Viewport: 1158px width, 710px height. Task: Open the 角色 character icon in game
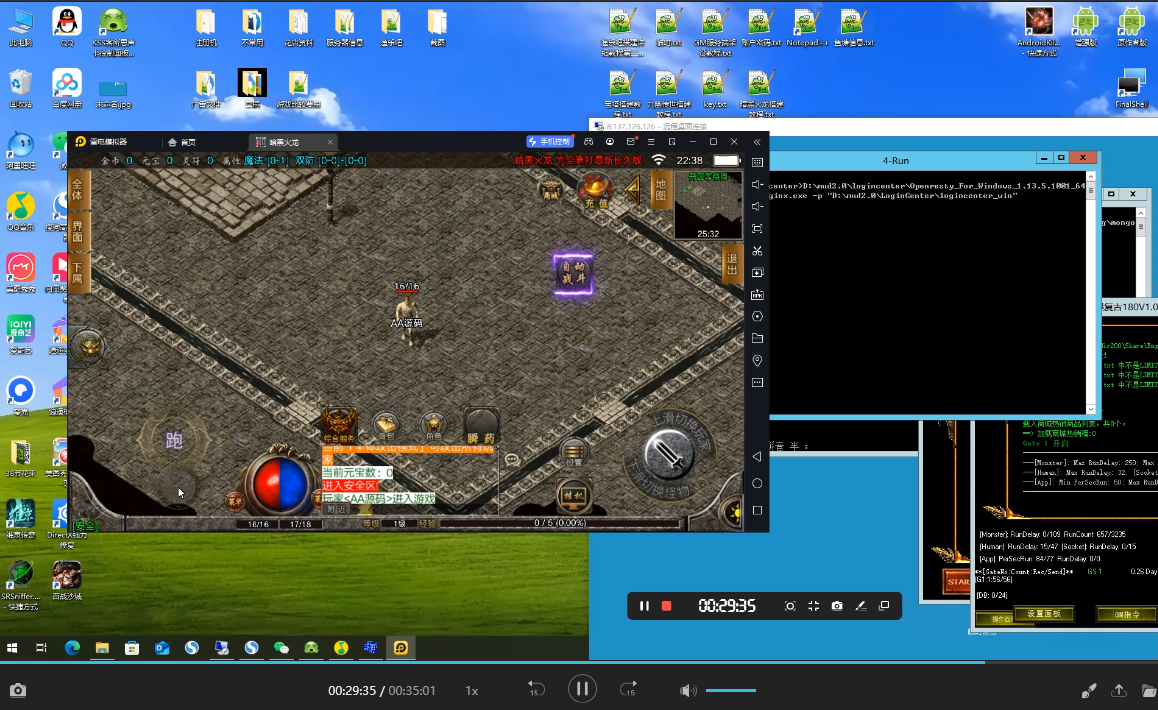coord(434,426)
